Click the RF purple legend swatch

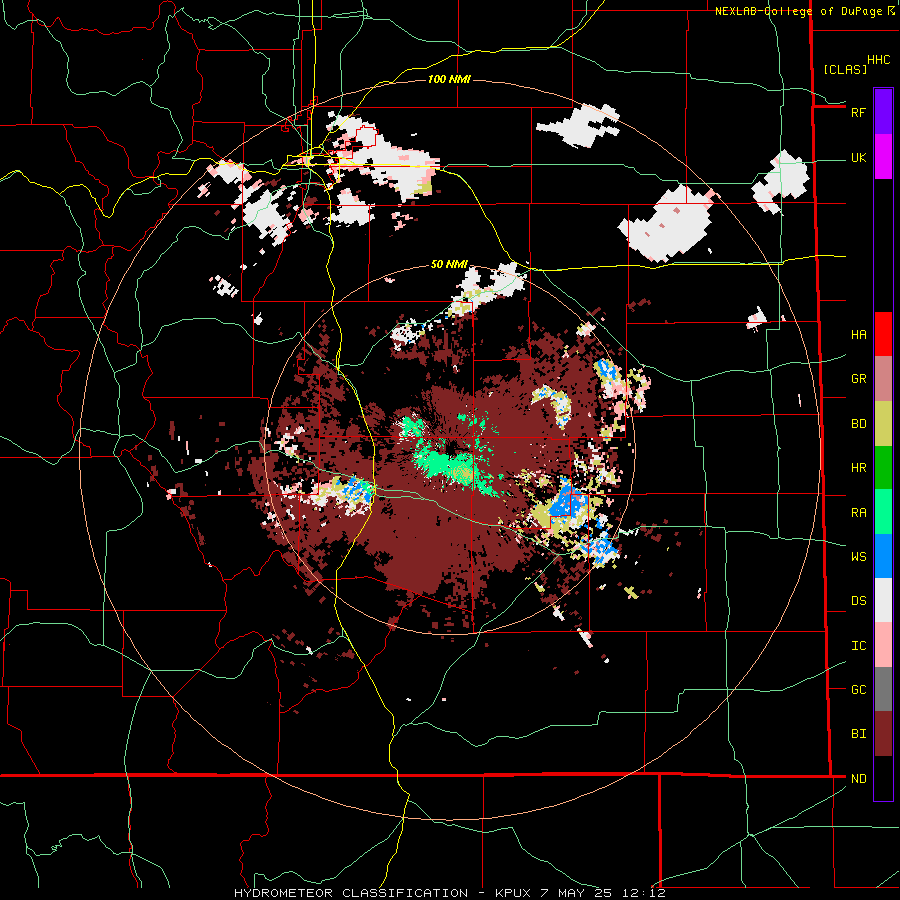pyautogui.click(x=883, y=111)
